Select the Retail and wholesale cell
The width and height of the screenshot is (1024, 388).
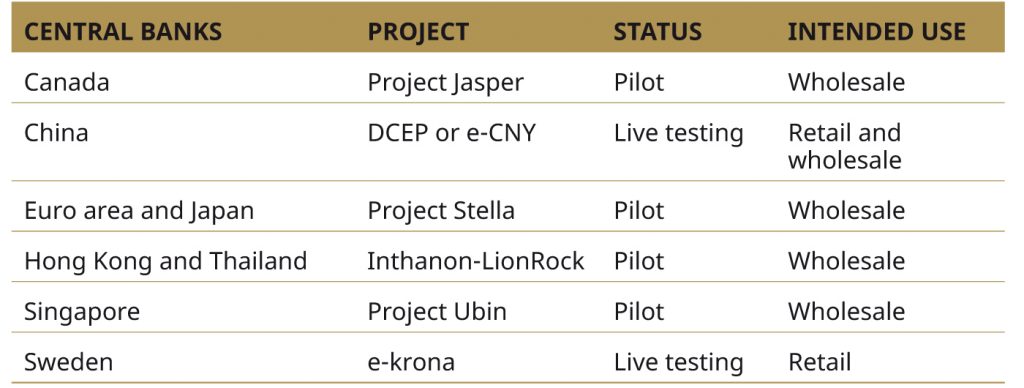pyautogui.click(x=844, y=146)
